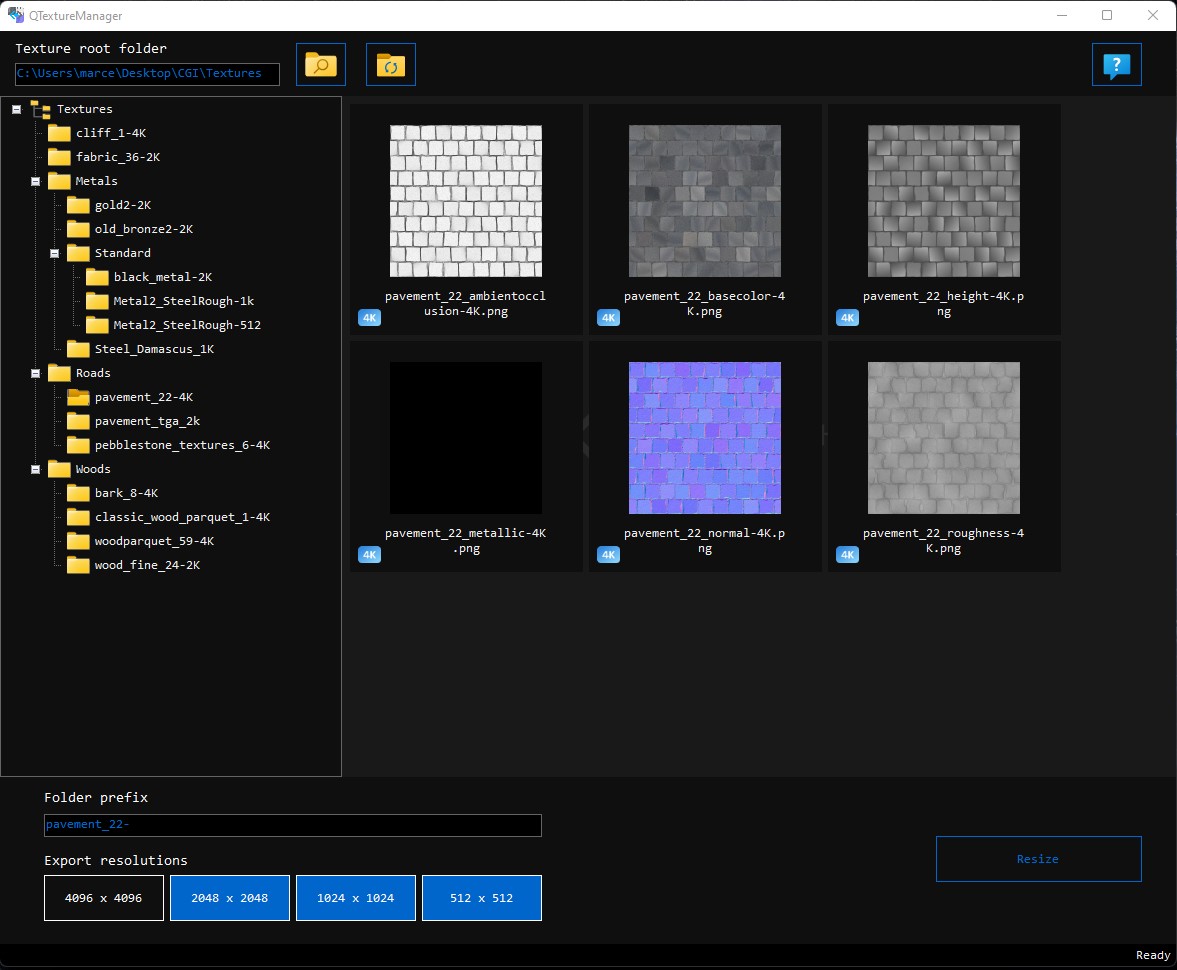The height and width of the screenshot is (970, 1177).
Task: Toggle the 2048 x 2048 export resolution
Action: coord(230,898)
